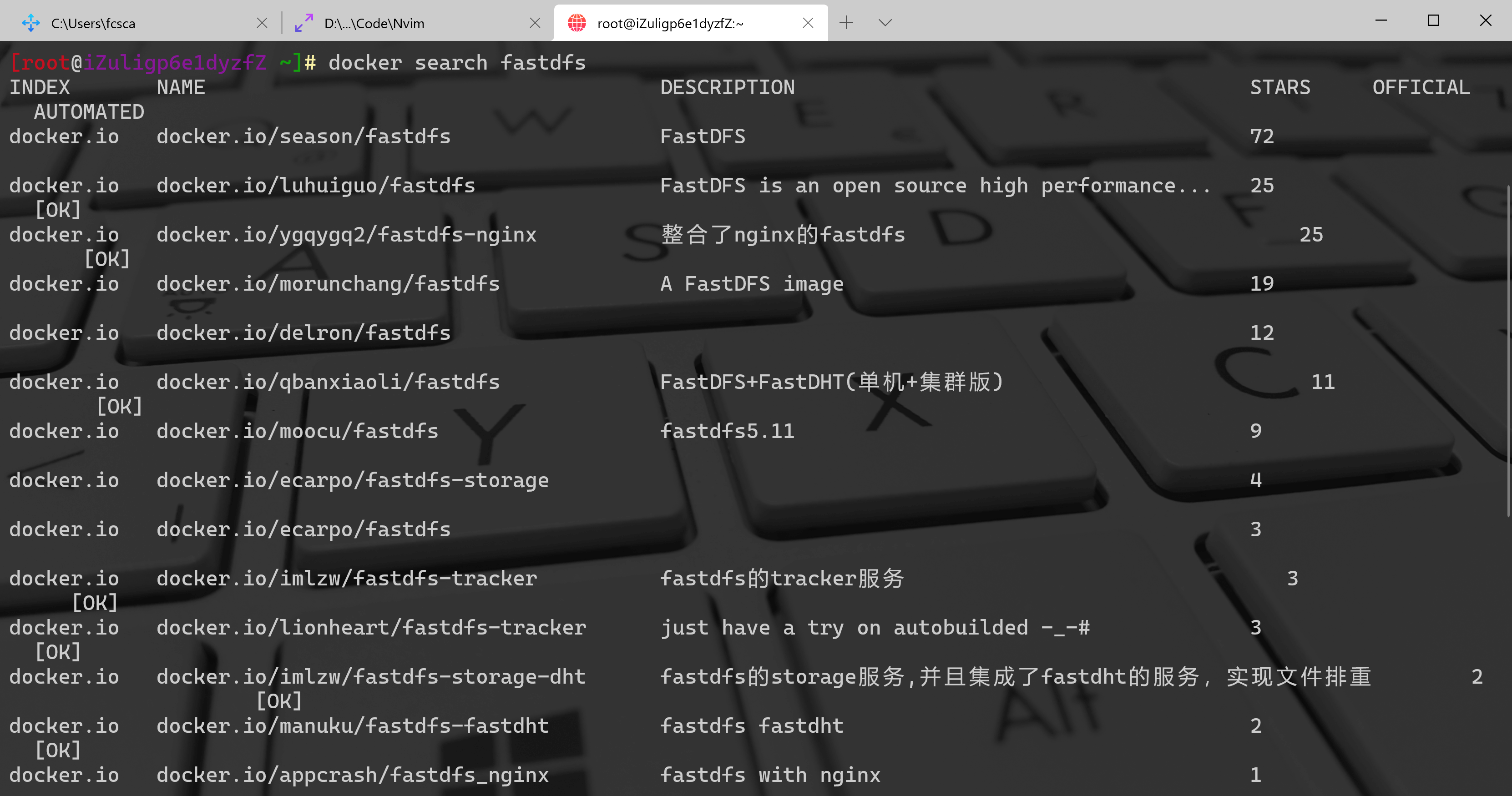Click the STARS column header
The image size is (1512, 796).
1279,87
